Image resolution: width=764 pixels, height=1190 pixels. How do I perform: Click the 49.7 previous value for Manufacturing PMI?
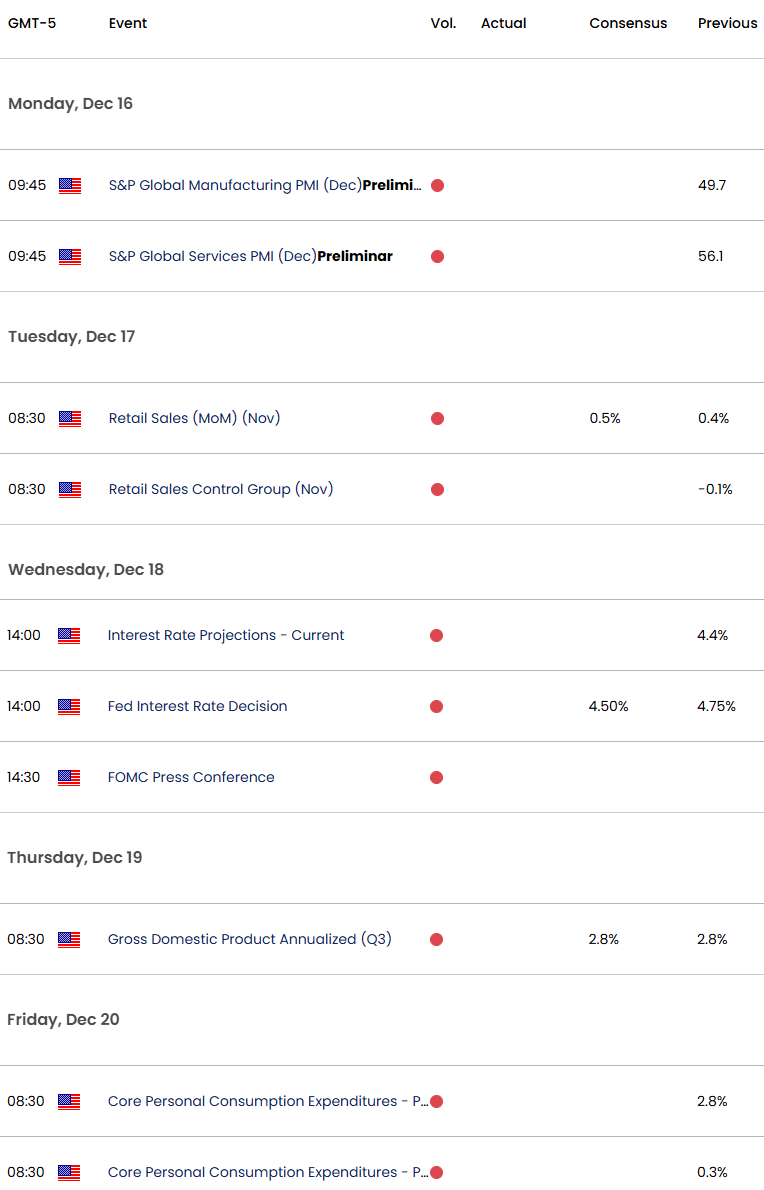(x=714, y=185)
